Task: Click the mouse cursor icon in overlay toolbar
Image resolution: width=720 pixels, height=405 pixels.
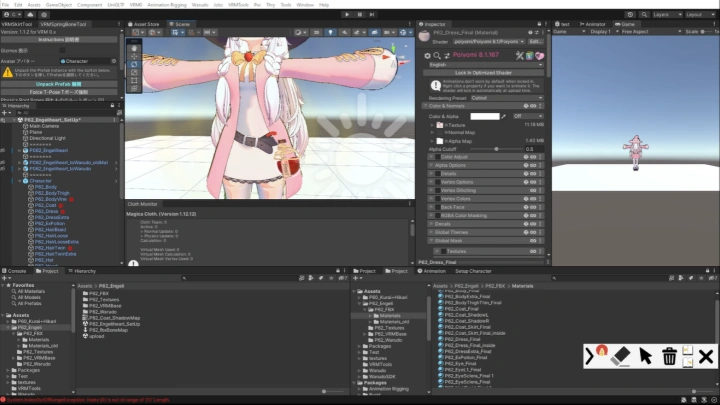Action: (645, 356)
